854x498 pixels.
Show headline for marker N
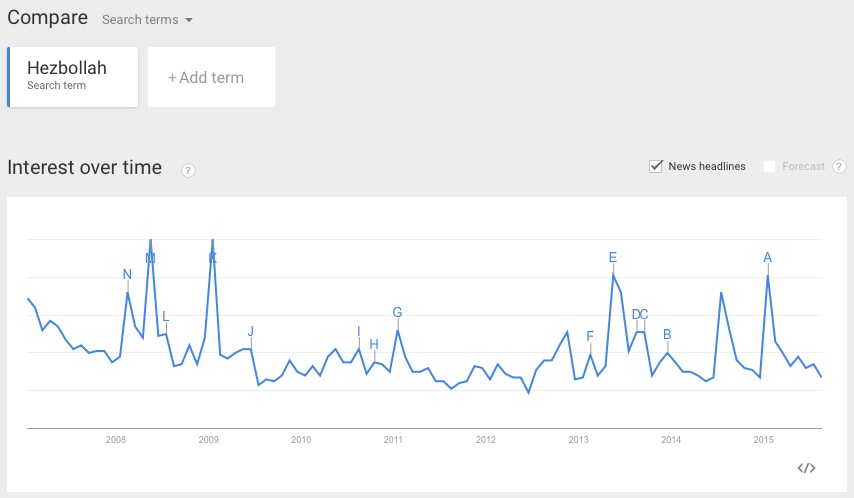(x=127, y=274)
